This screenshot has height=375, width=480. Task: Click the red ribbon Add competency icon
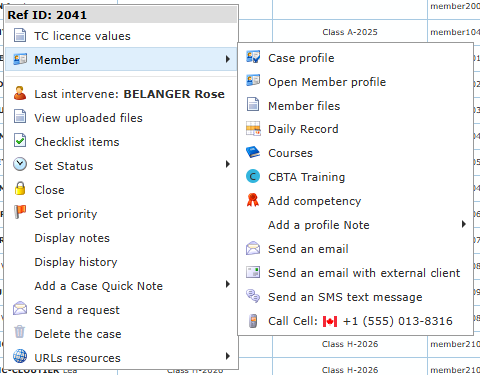pyautogui.click(x=253, y=200)
